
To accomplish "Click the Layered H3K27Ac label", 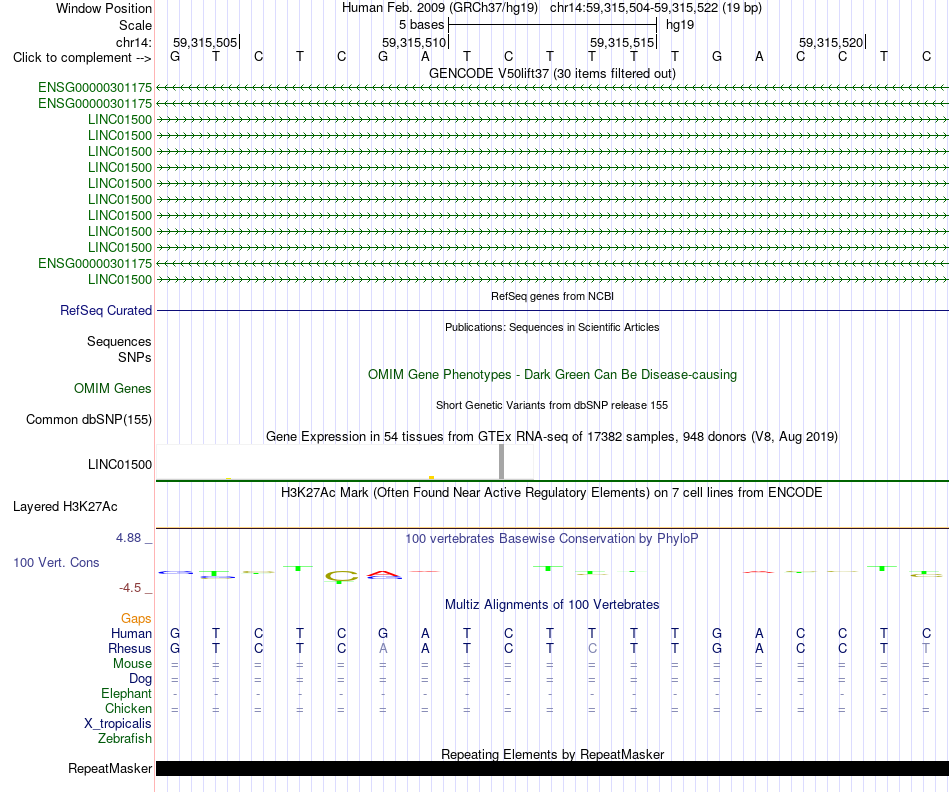I will [x=65, y=507].
